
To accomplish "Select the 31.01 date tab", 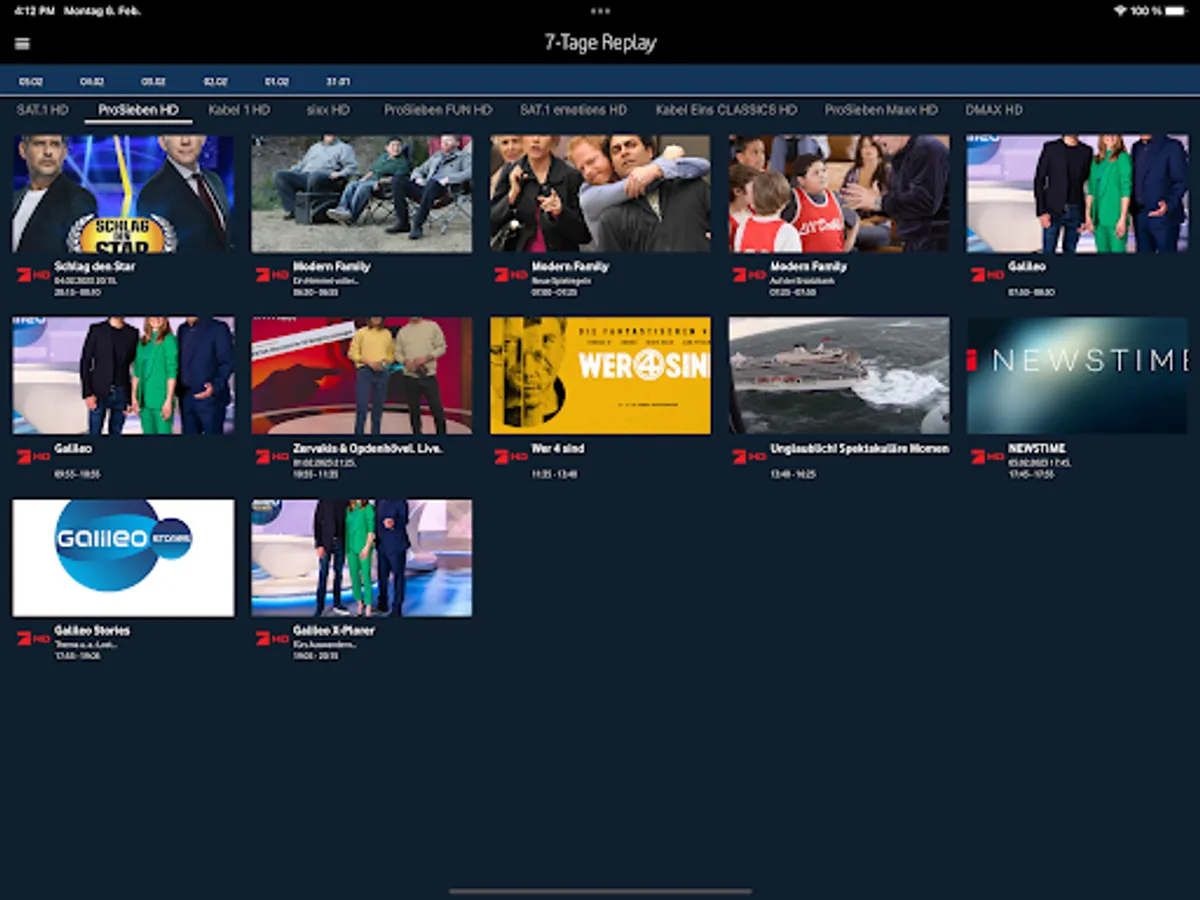I will (x=338, y=81).
